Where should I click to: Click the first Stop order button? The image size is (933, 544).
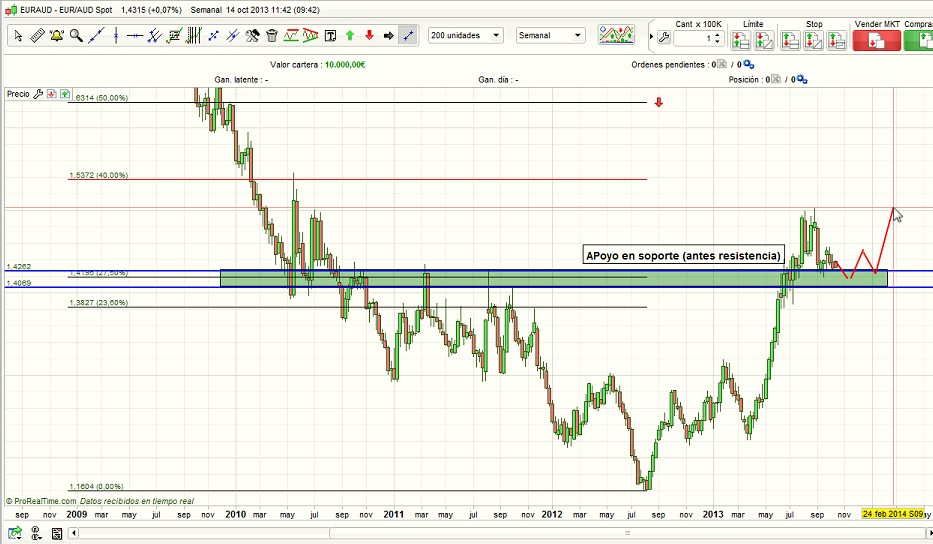(x=790, y=40)
